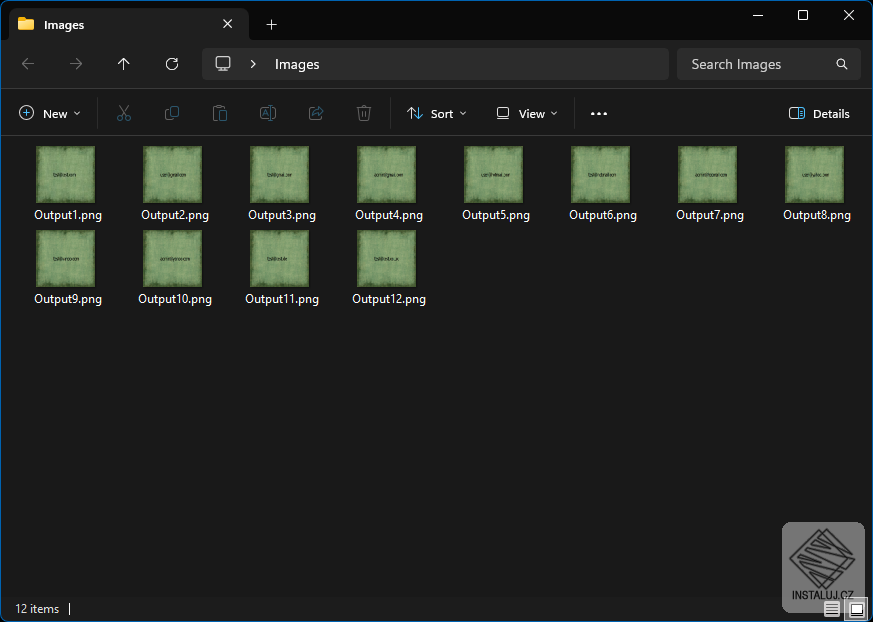The height and width of the screenshot is (622, 873).
Task: Switch to large thumbnails view in status bar
Action: pyautogui.click(x=857, y=609)
